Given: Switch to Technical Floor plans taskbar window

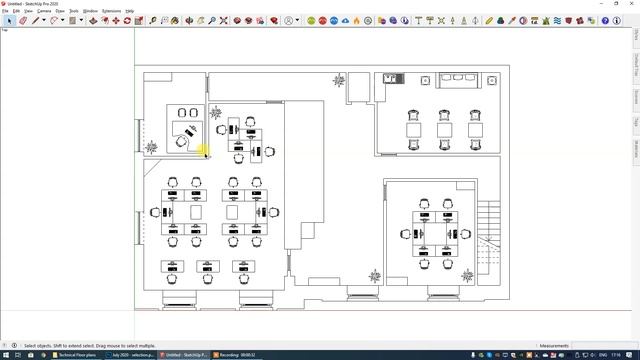Looking at the screenshot, I should point(75,355).
